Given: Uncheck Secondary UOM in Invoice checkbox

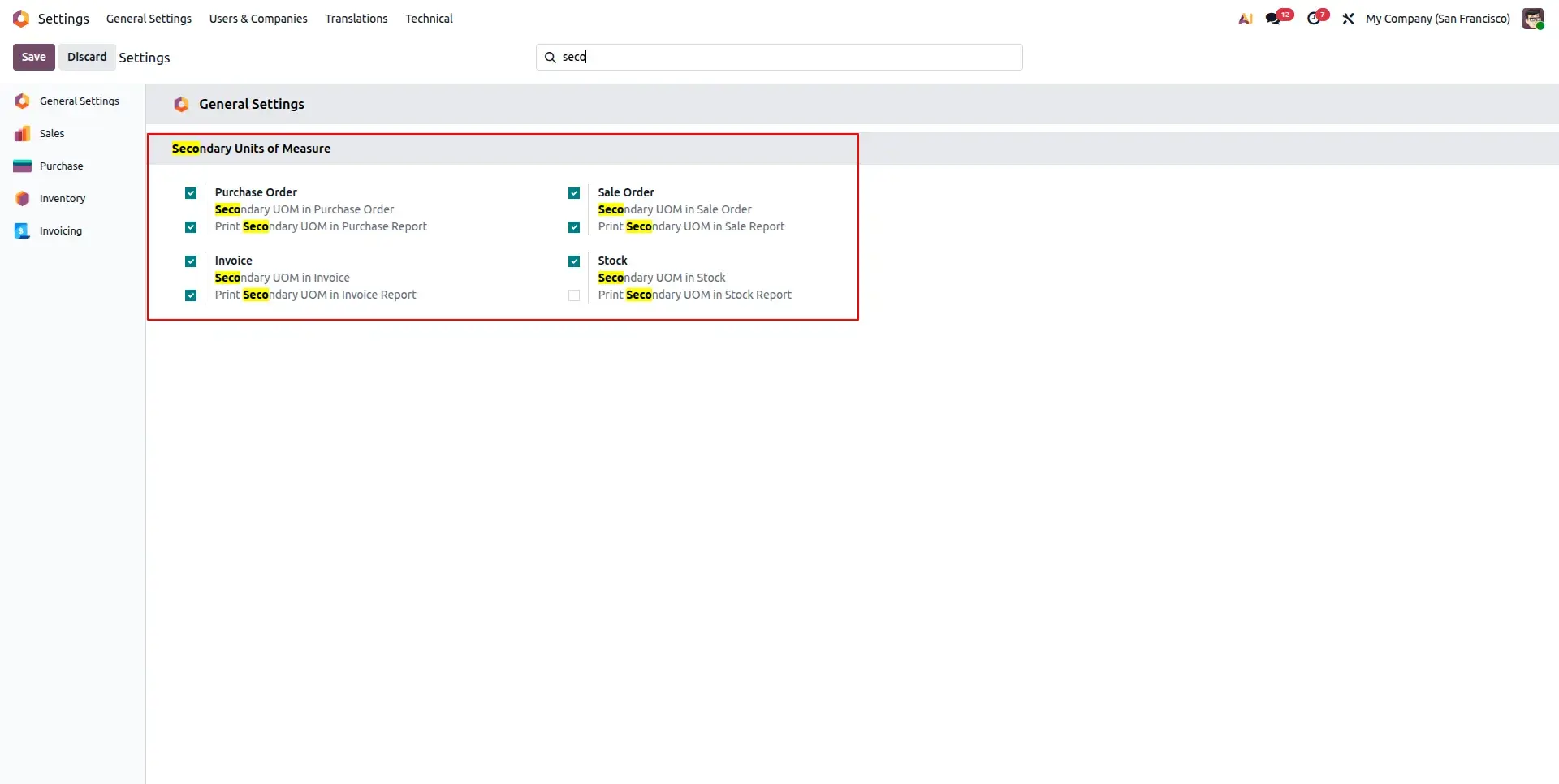Looking at the screenshot, I should [x=191, y=261].
